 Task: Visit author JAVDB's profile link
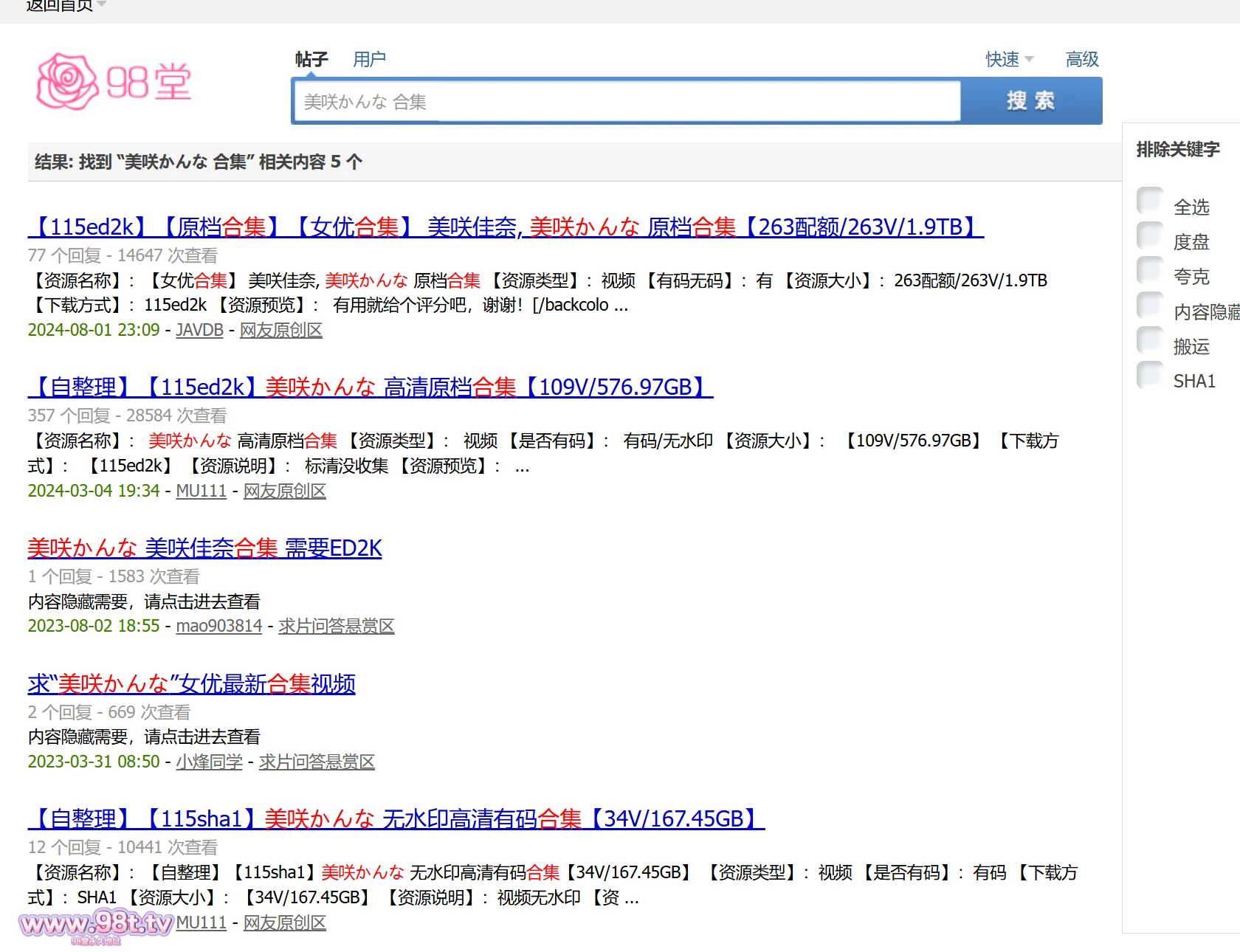199,330
